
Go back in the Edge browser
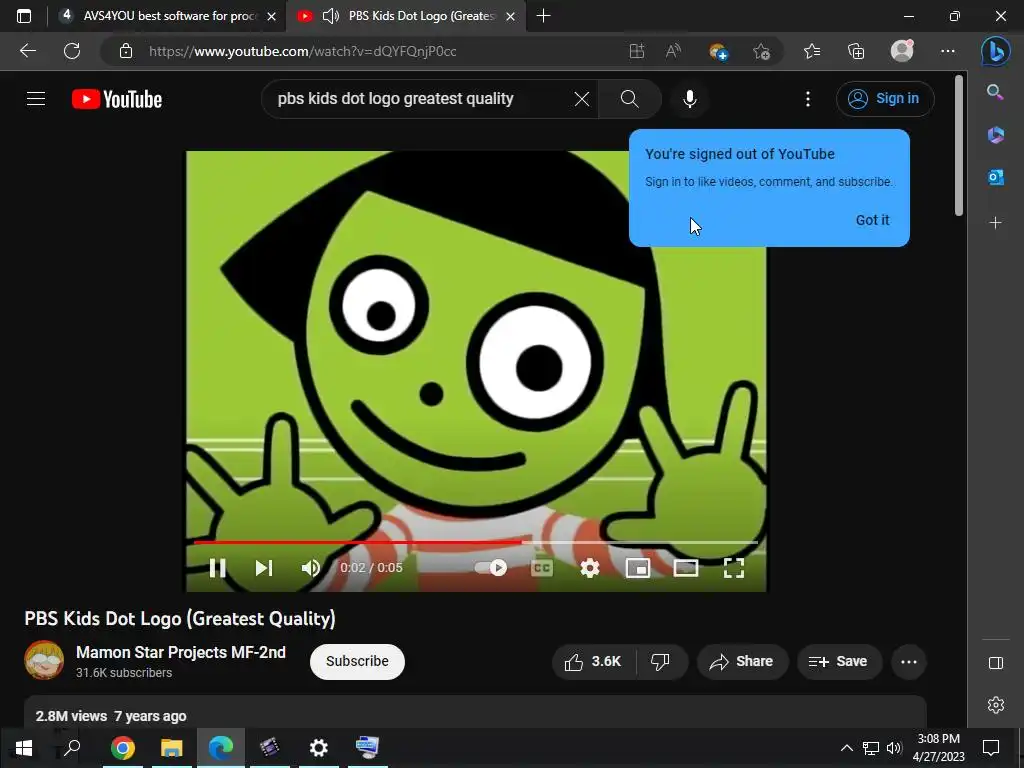tap(27, 51)
